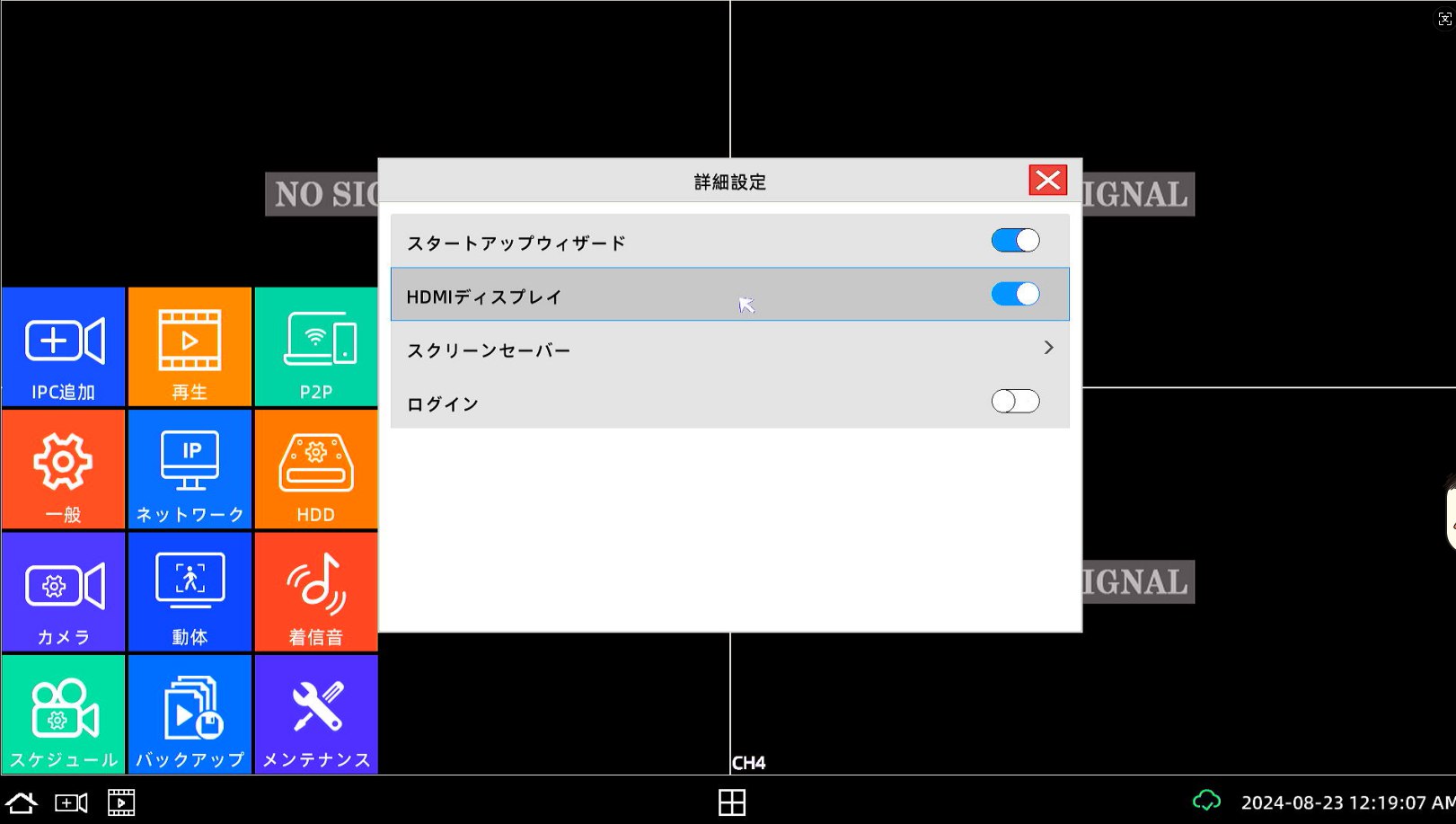The height and width of the screenshot is (824, 1456).
Task: Open the スケジュール schedule tile
Action: [63, 714]
